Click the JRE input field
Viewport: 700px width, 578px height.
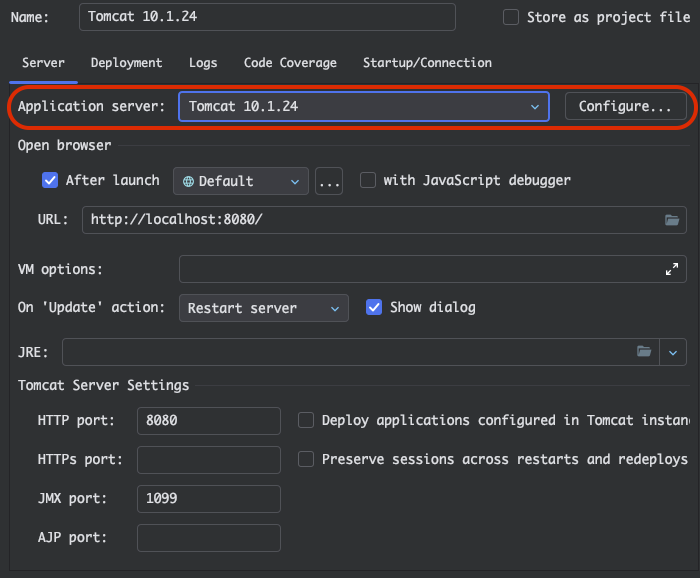coord(361,352)
